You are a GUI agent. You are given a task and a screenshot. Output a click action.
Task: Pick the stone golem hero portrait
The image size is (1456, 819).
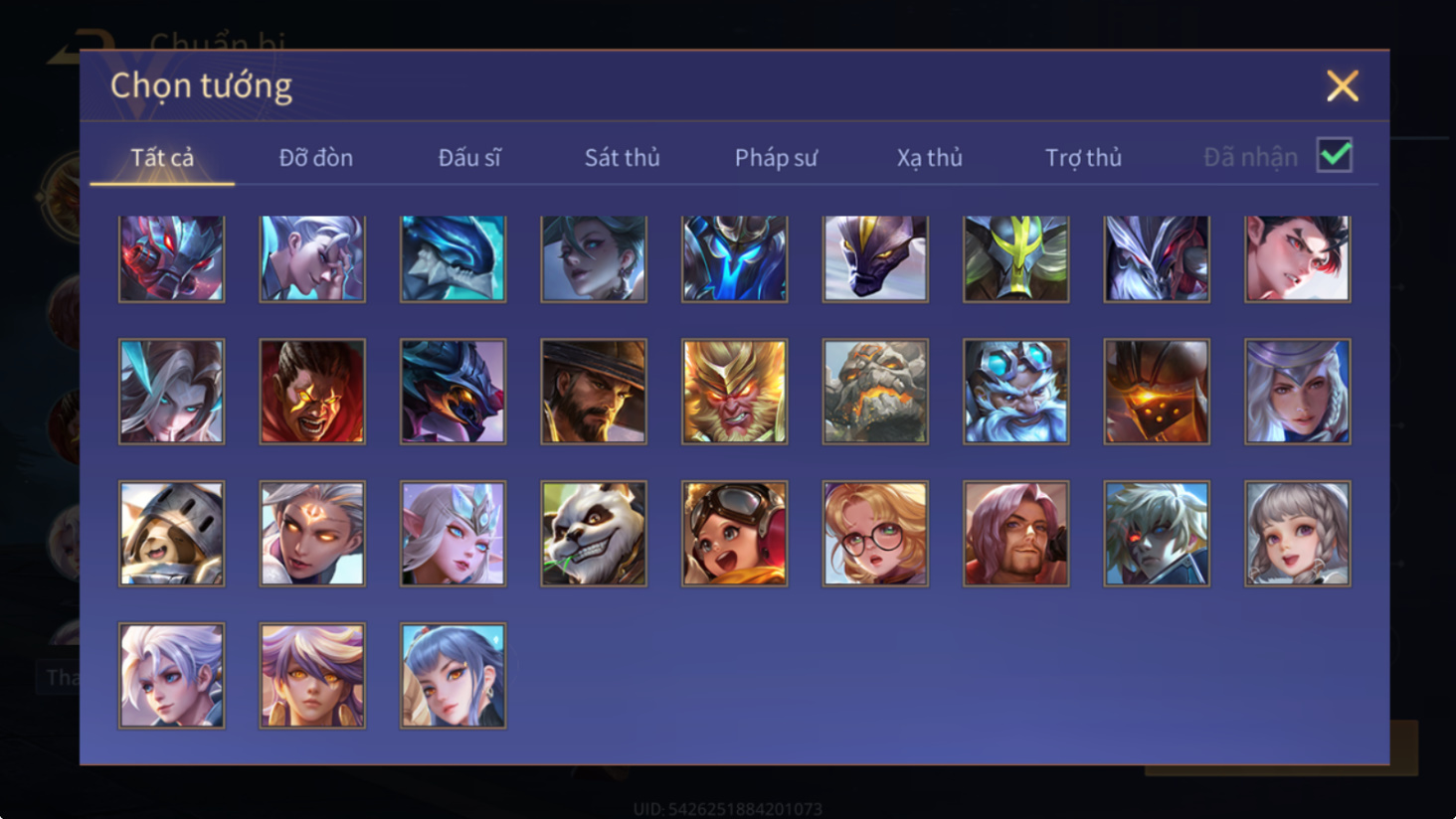click(875, 392)
